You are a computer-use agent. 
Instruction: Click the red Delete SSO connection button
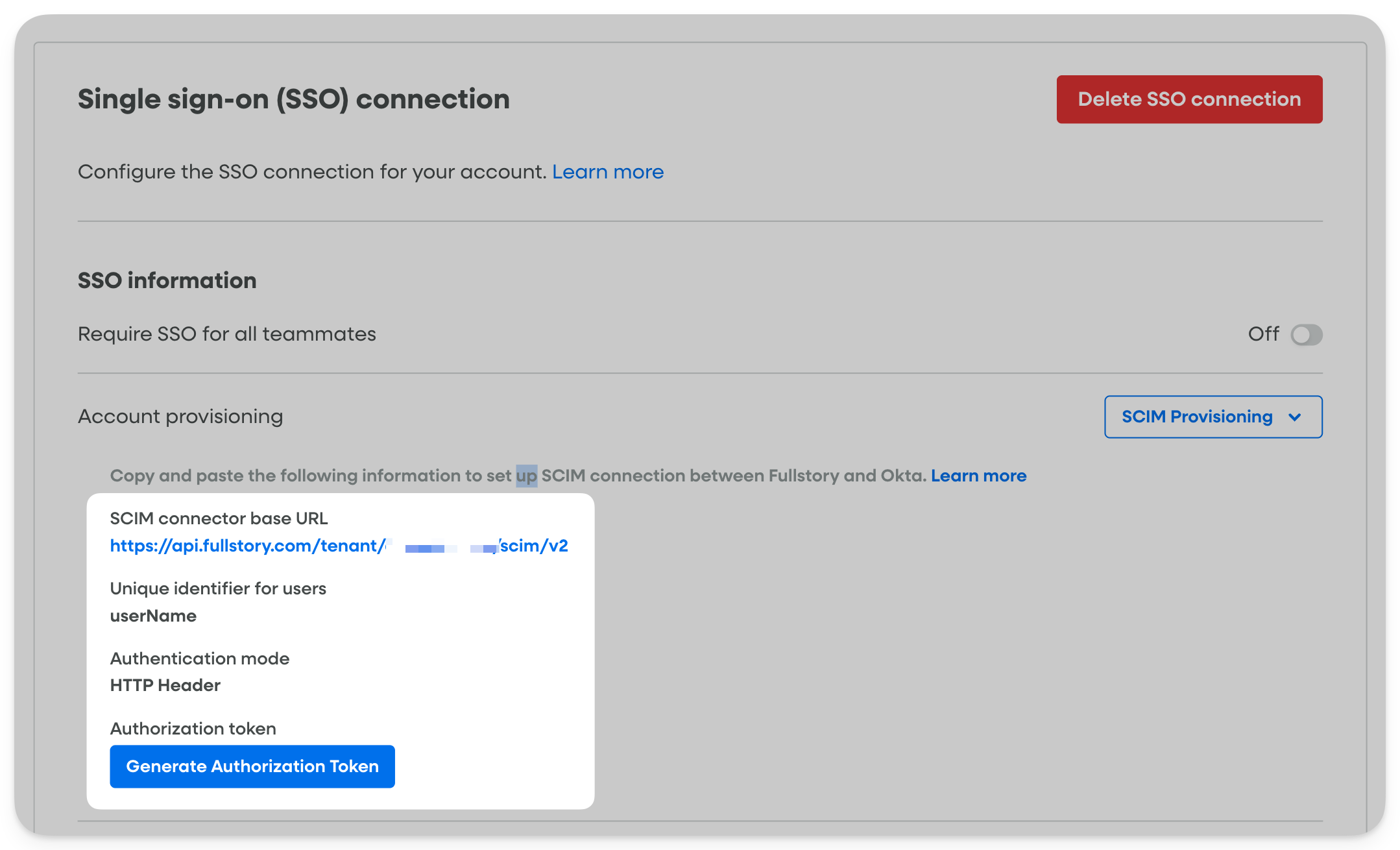tap(1189, 99)
